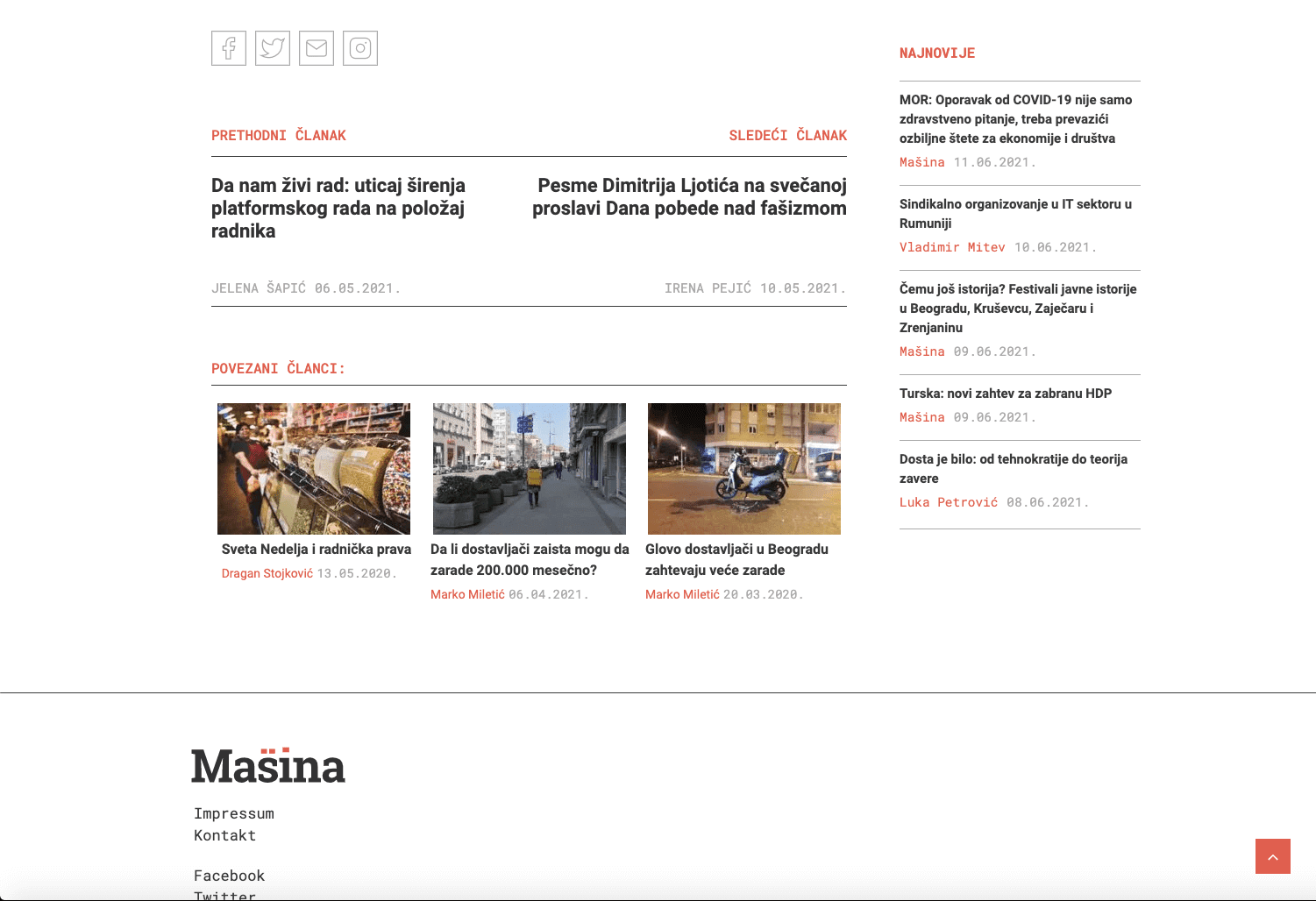Screen dimensions: 1316x901
Task: Open Turska: novi zahtev za zabranu HDP
Action: (1005, 394)
